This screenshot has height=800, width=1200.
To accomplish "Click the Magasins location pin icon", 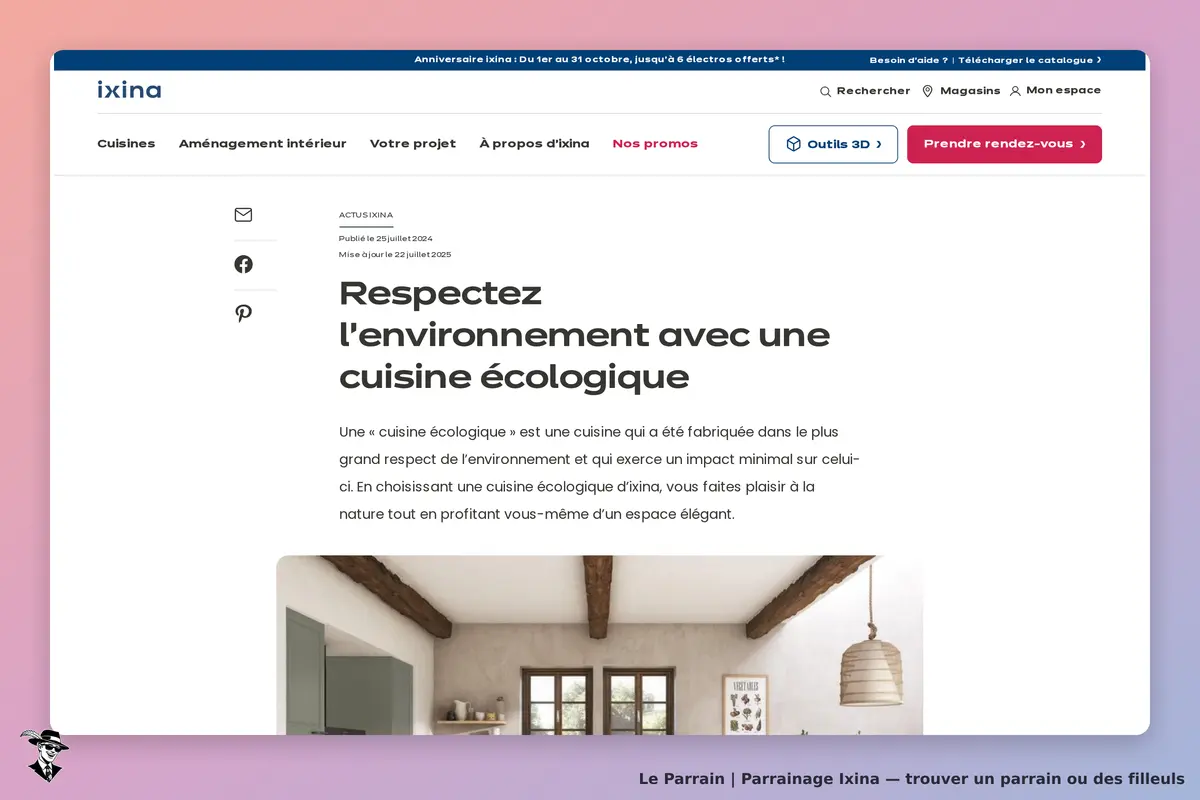I will [x=927, y=91].
